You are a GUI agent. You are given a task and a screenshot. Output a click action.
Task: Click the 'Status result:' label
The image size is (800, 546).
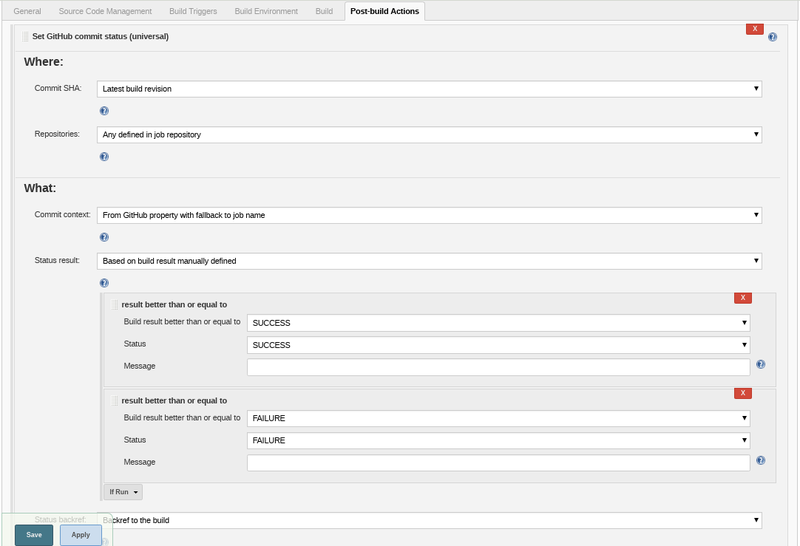tap(57, 260)
